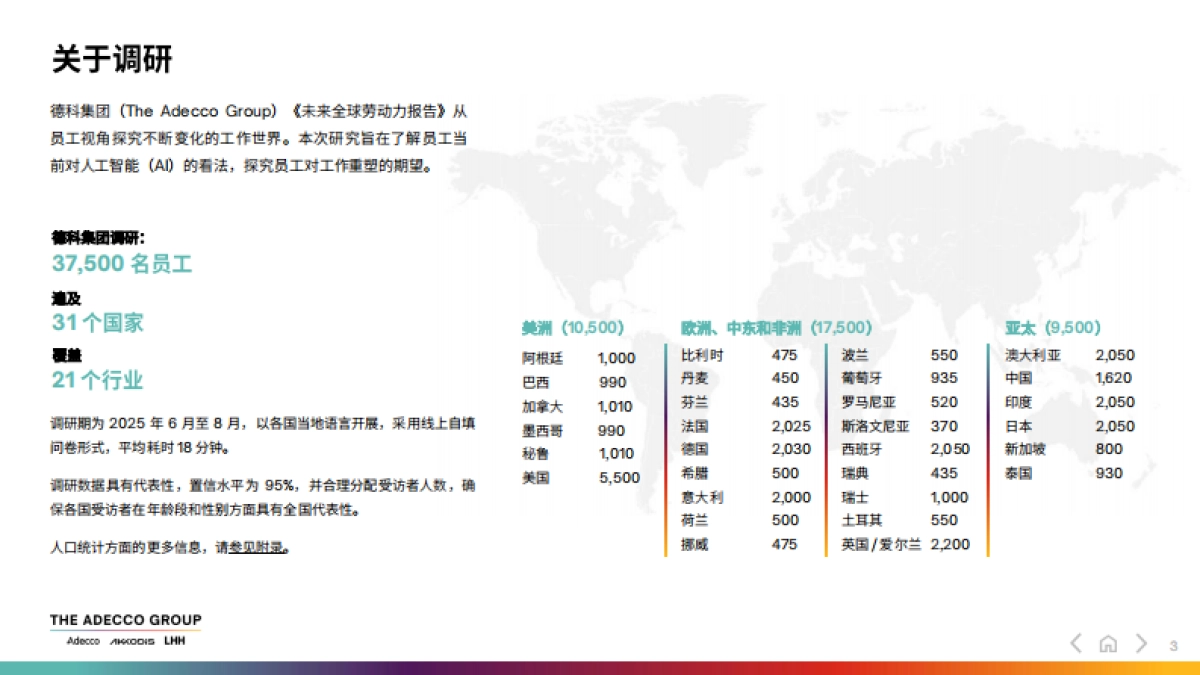Click the LHH brand logo
The width and height of the screenshot is (1200, 675).
(x=174, y=641)
